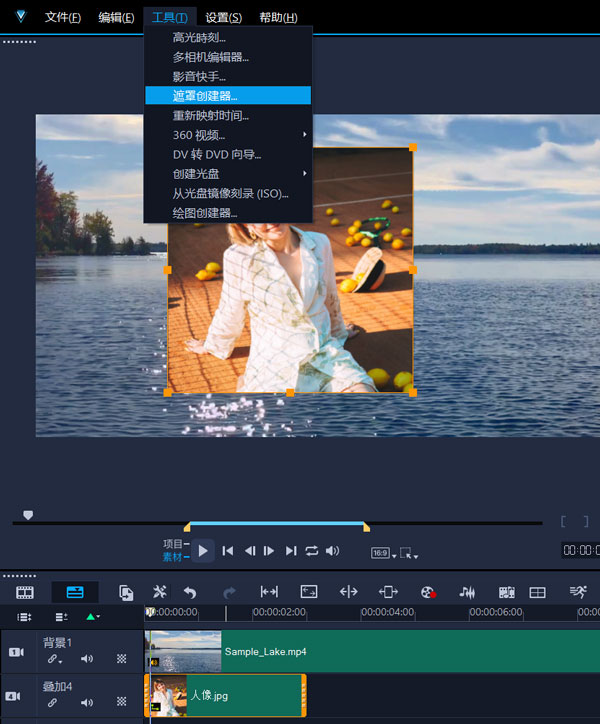
Task: Mute the 叠加4 overlay track audio
Action: tap(87, 703)
